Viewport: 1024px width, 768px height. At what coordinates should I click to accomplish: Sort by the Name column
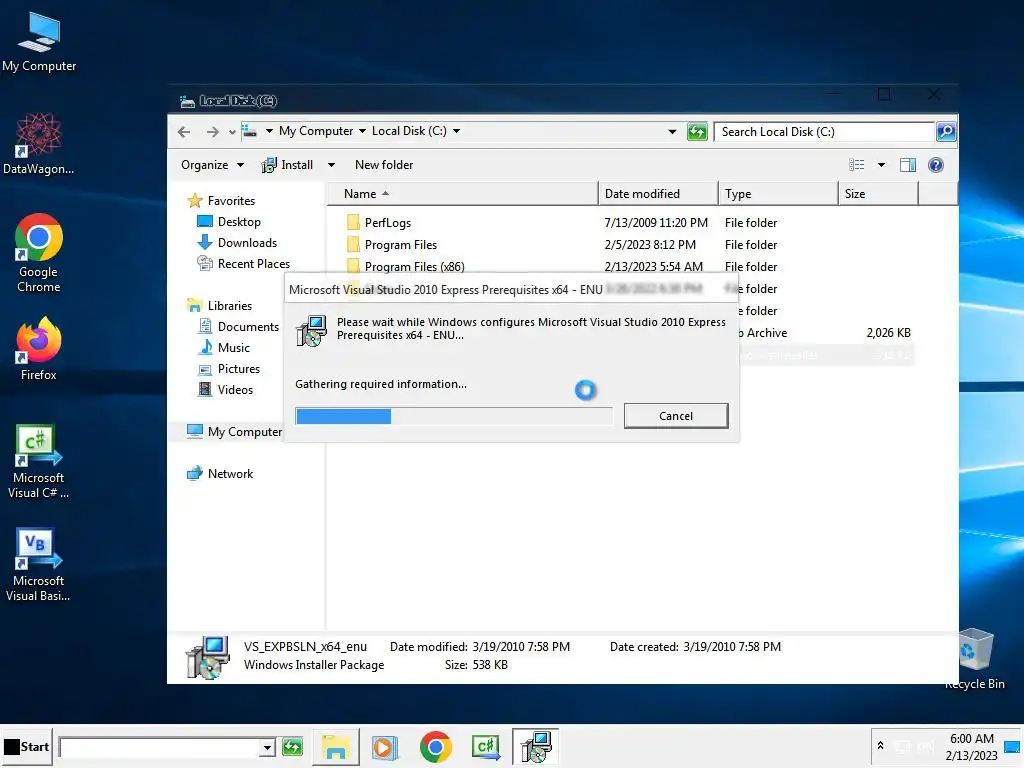(462, 194)
